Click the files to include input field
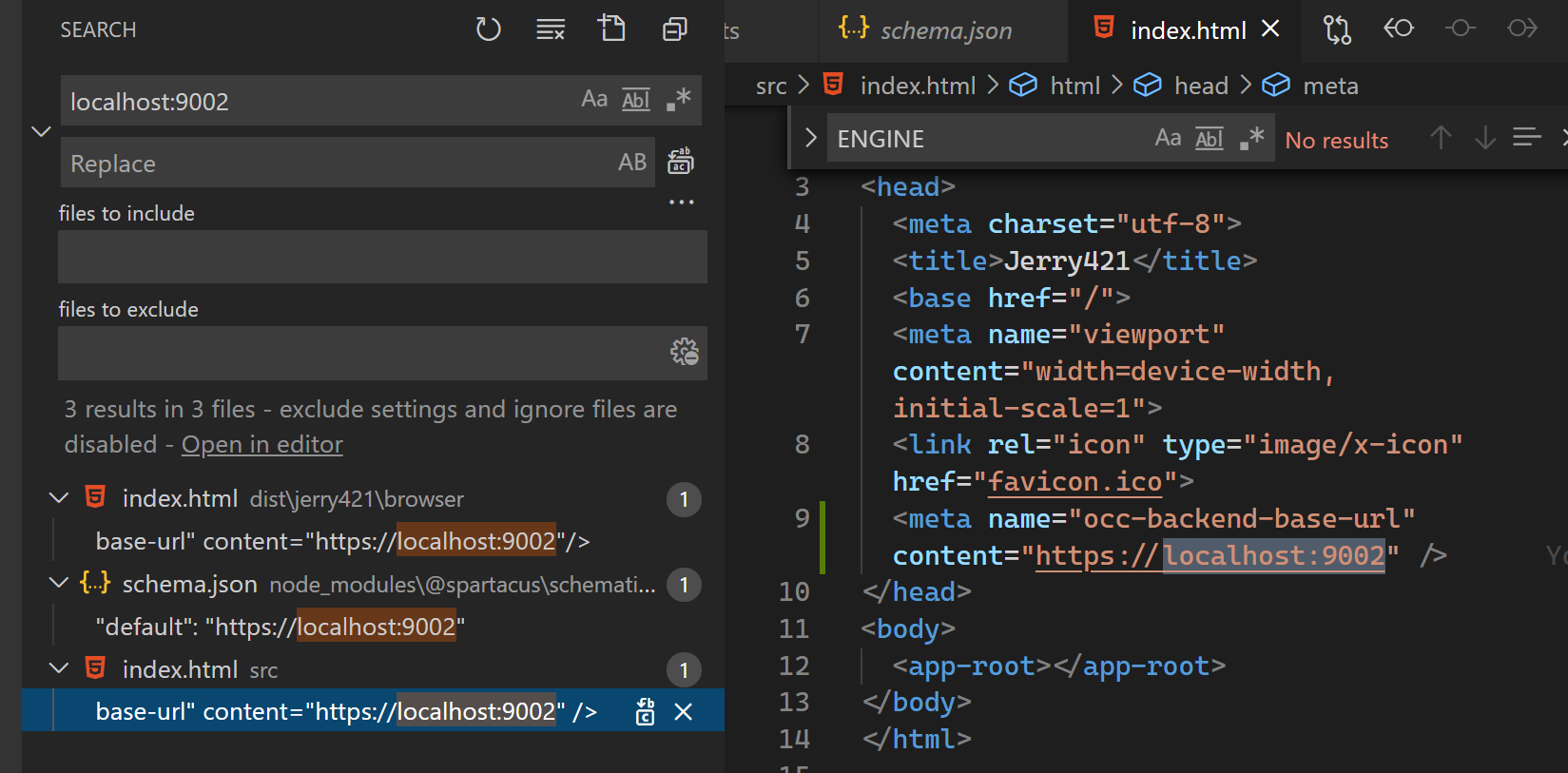Viewport: 1568px width, 773px height. (x=382, y=257)
